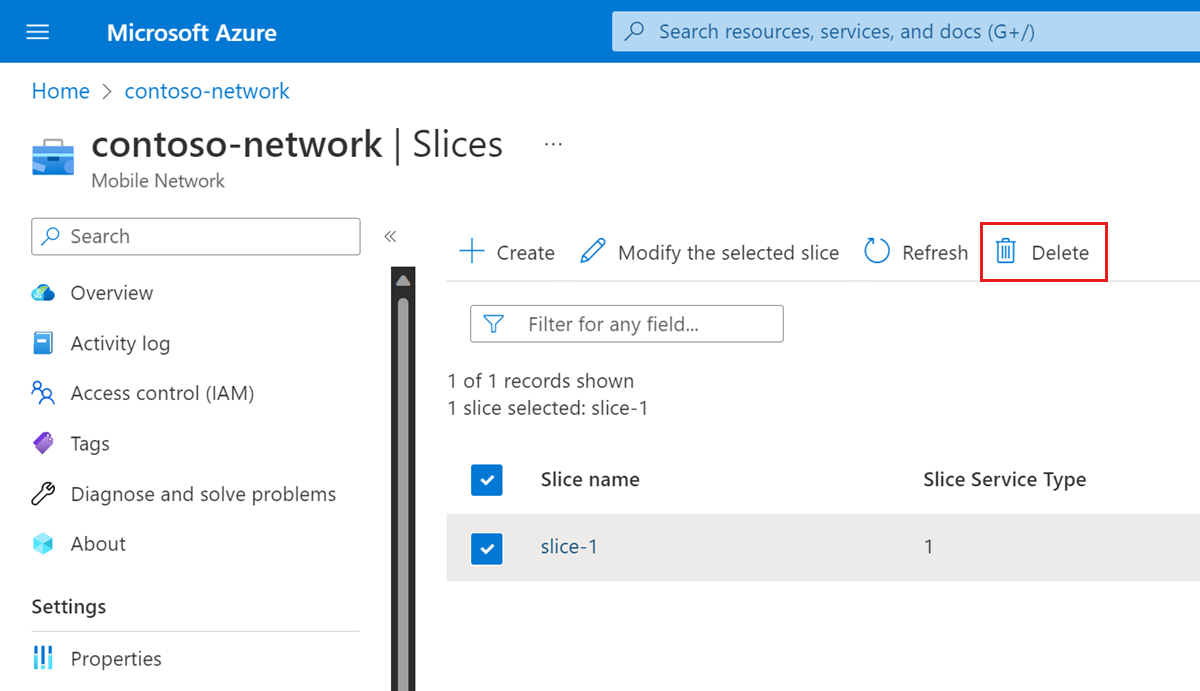1200x691 pixels.
Task: Click the pencil icon to modify selected slice
Action: [x=594, y=252]
